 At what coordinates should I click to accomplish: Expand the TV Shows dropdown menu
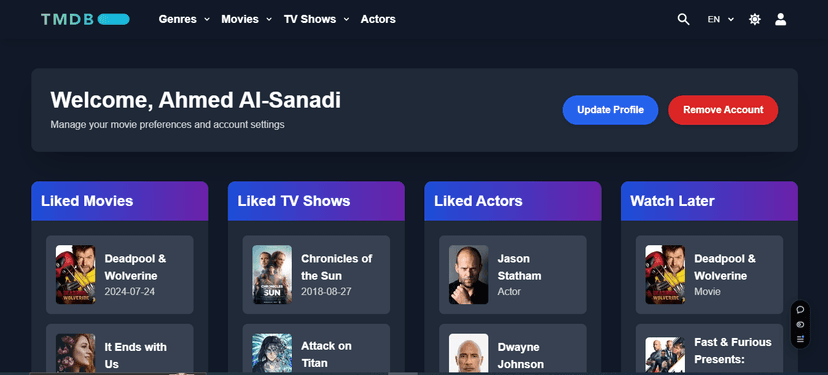click(x=316, y=20)
